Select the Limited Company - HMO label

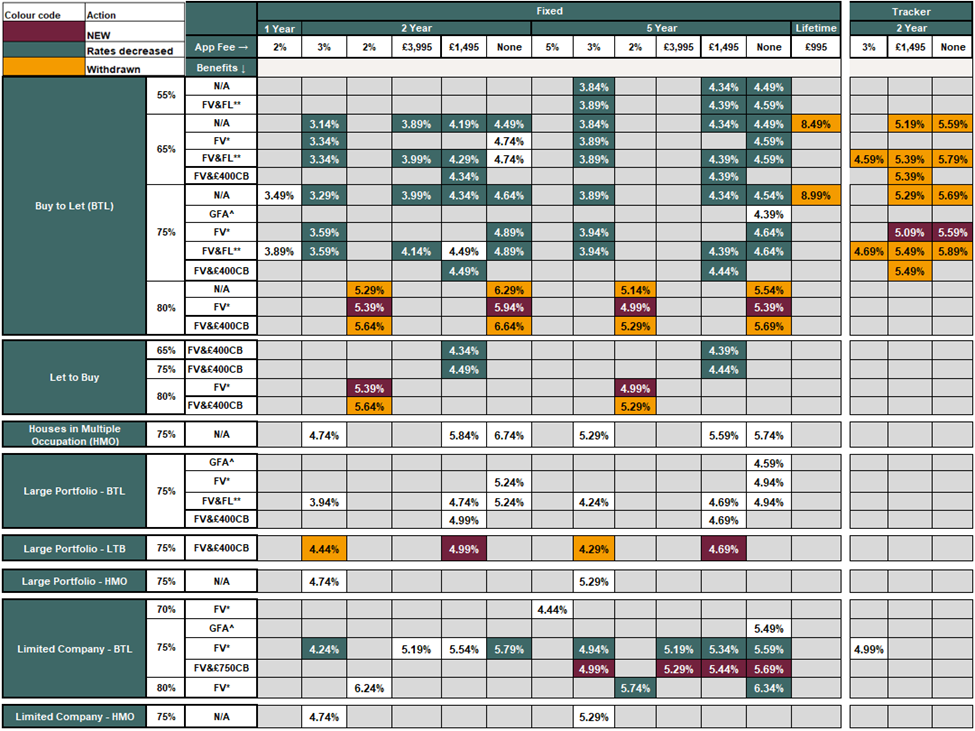point(73,717)
